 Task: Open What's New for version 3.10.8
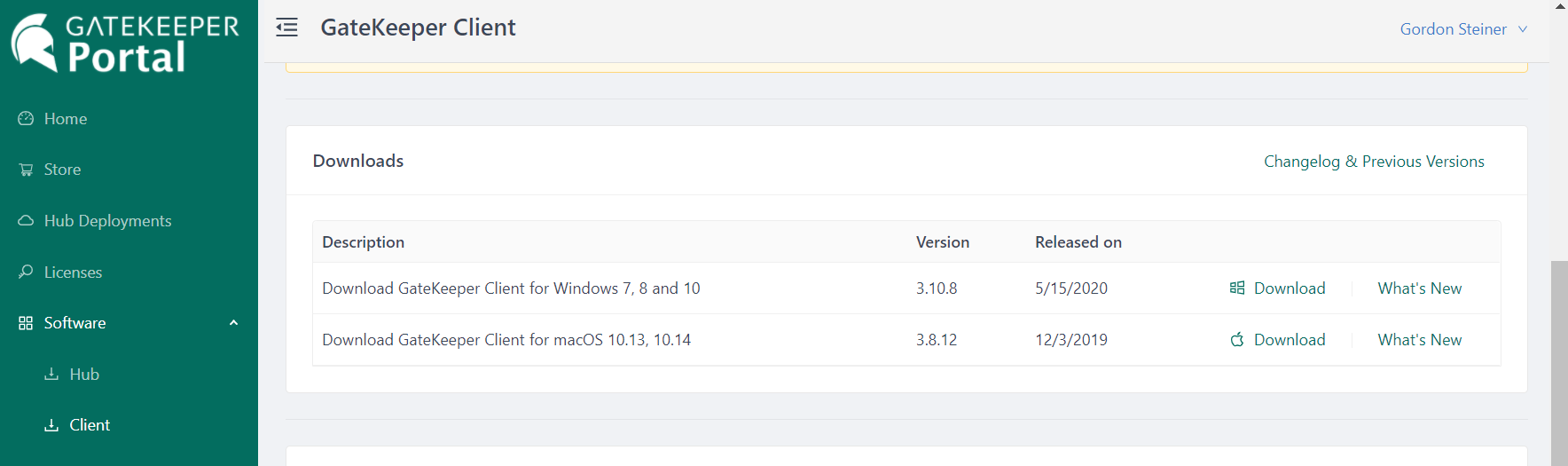1419,288
